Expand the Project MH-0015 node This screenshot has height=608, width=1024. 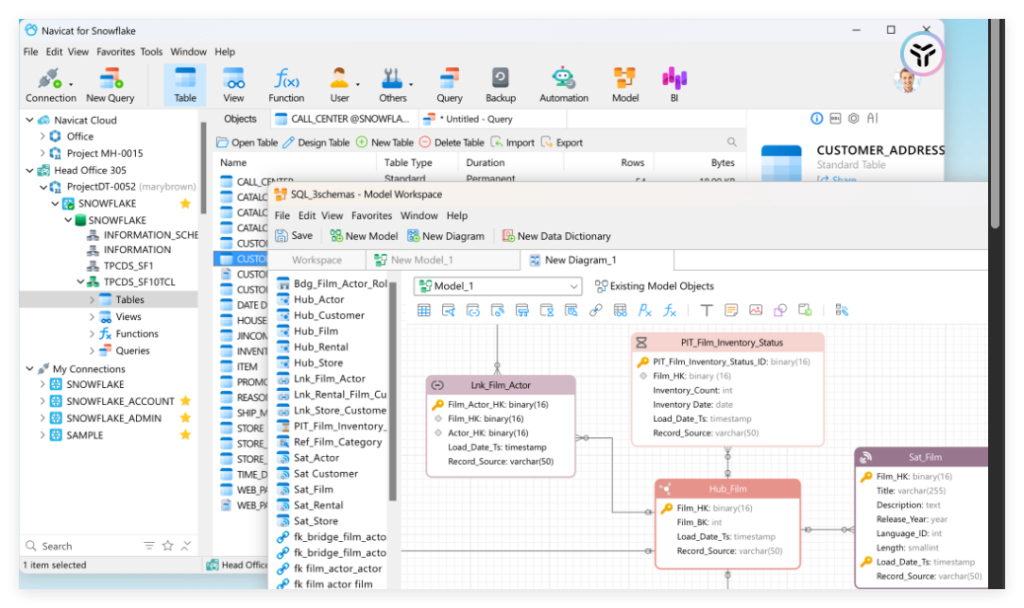tap(42, 153)
